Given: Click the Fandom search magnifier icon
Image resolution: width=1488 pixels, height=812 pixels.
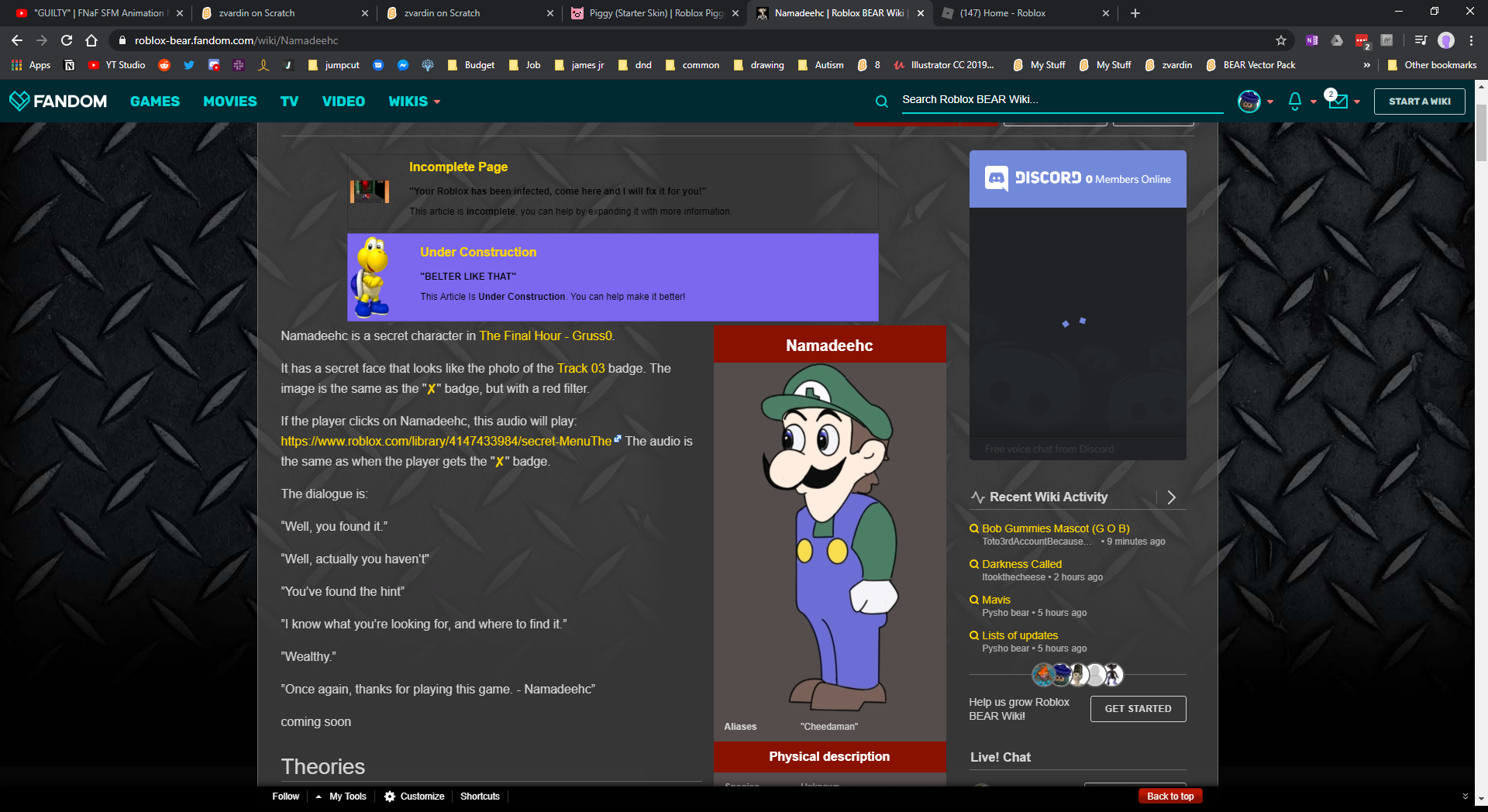Looking at the screenshot, I should pyautogui.click(x=882, y=101).
